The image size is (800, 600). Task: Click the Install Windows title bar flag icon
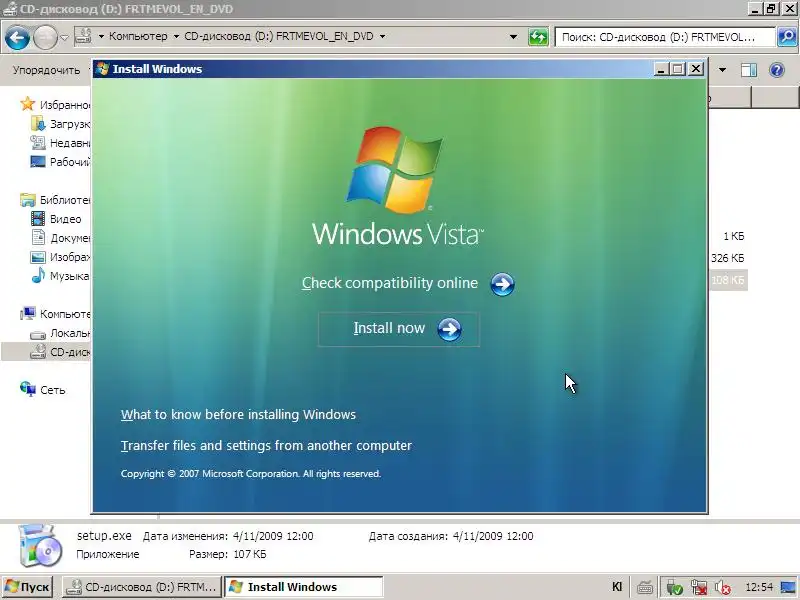click(x=103, y=69)
